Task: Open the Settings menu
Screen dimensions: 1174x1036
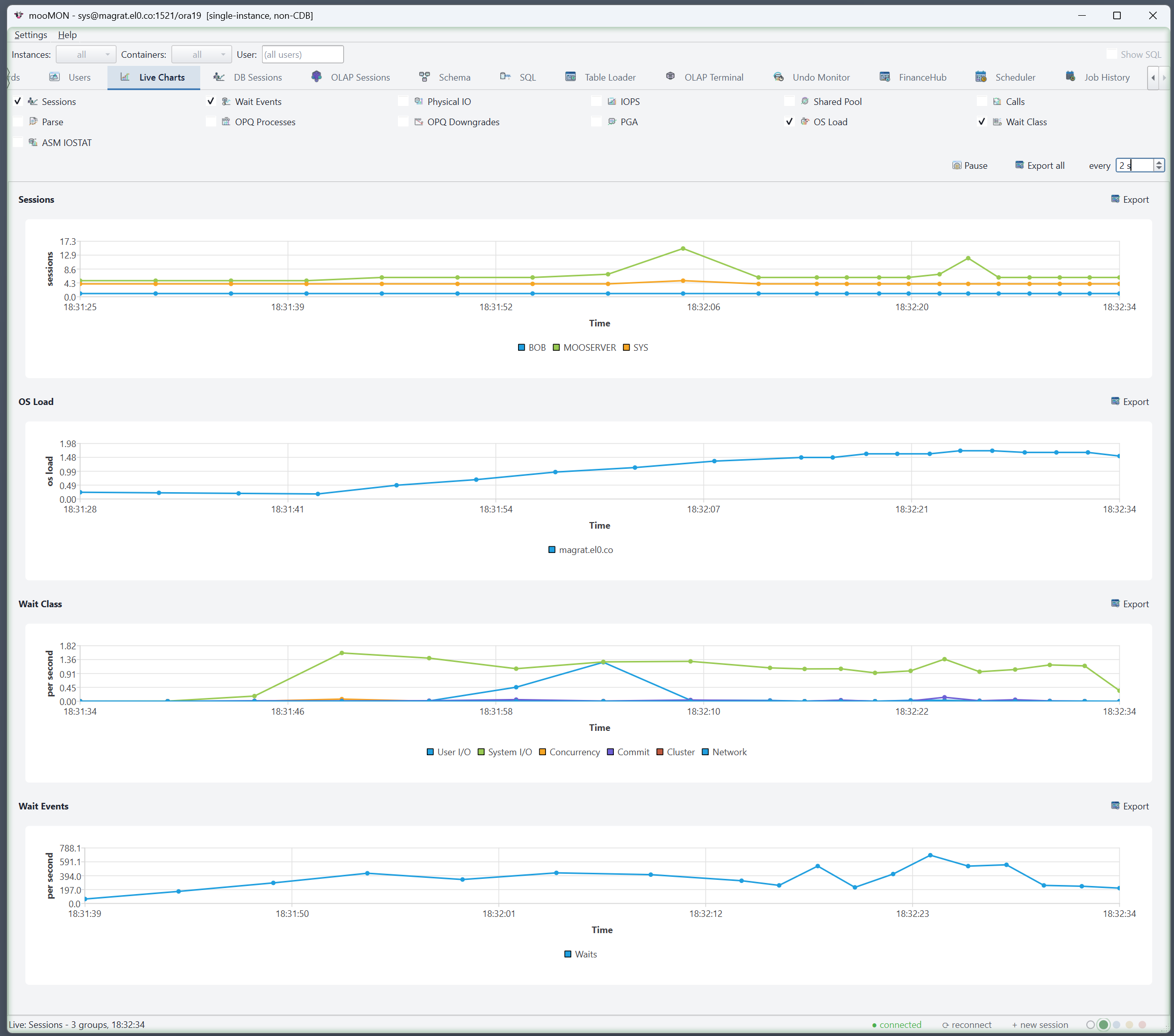Action: point(31,35)
